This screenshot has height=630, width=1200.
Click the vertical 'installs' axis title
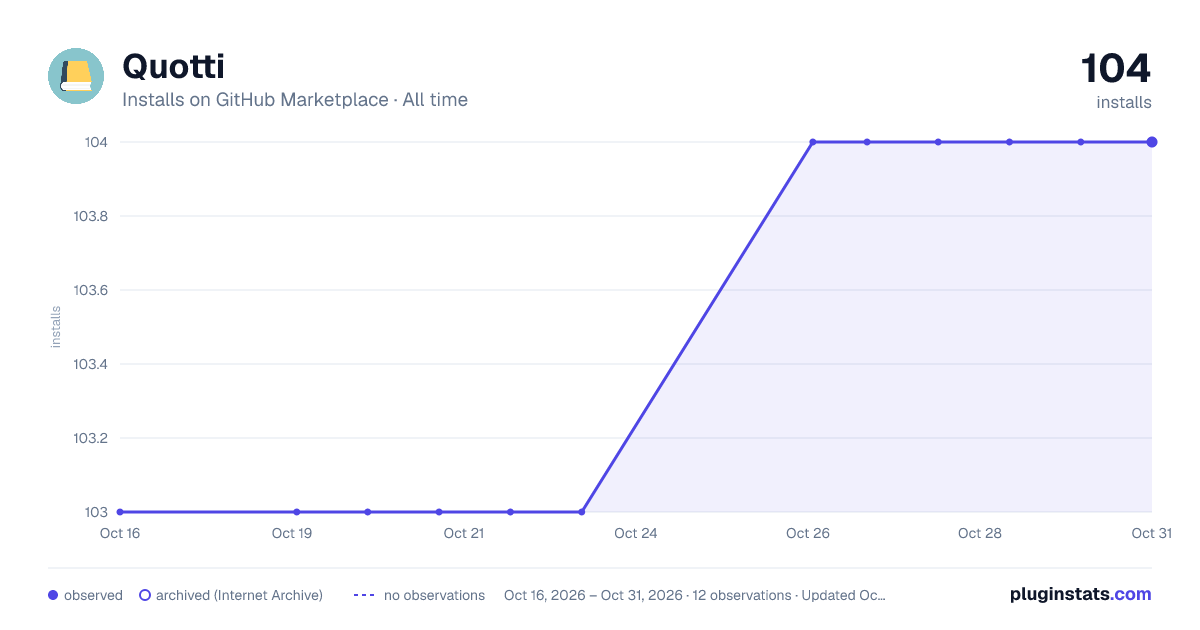(56, 327)
